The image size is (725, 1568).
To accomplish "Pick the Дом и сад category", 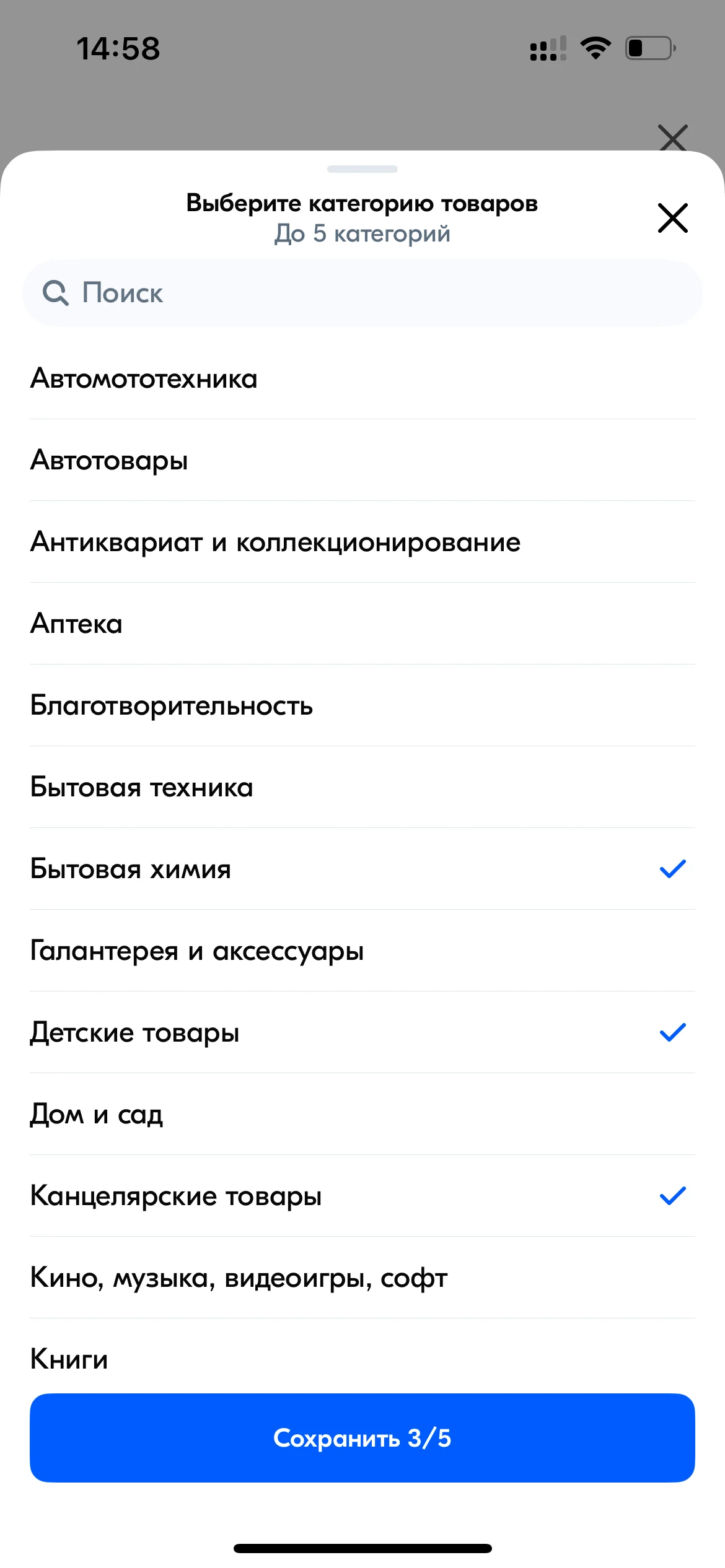I will tap(97, 1114).
